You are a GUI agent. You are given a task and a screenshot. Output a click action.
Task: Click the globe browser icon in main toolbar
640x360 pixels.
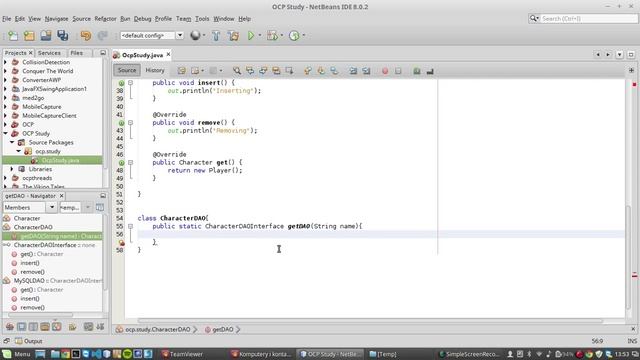coord(195,36)
